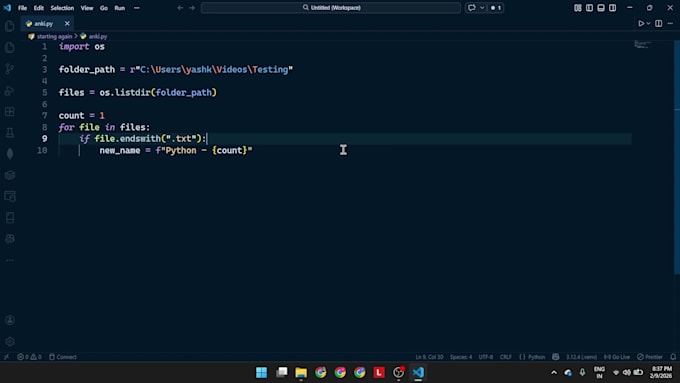
Task: Open the Source Control view
Action: 10,69
